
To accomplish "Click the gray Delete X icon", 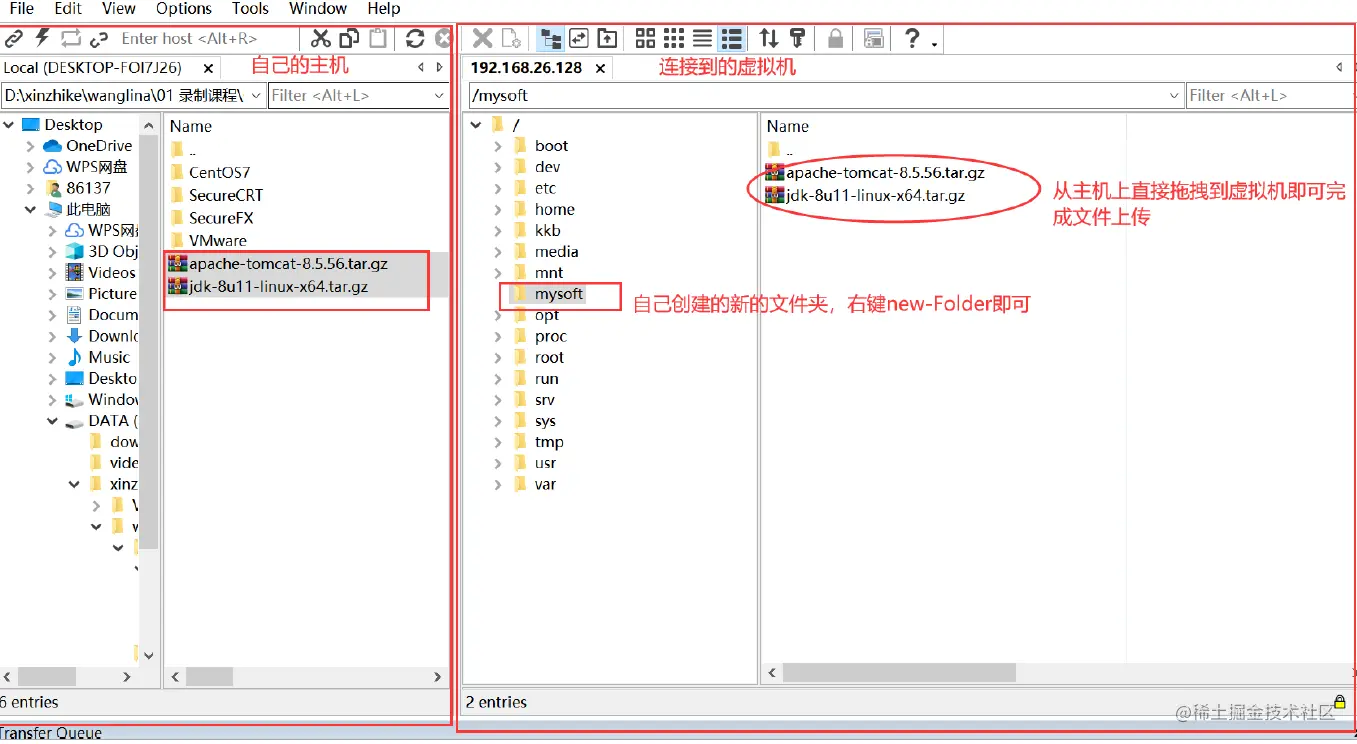I will tap(482, 38).
